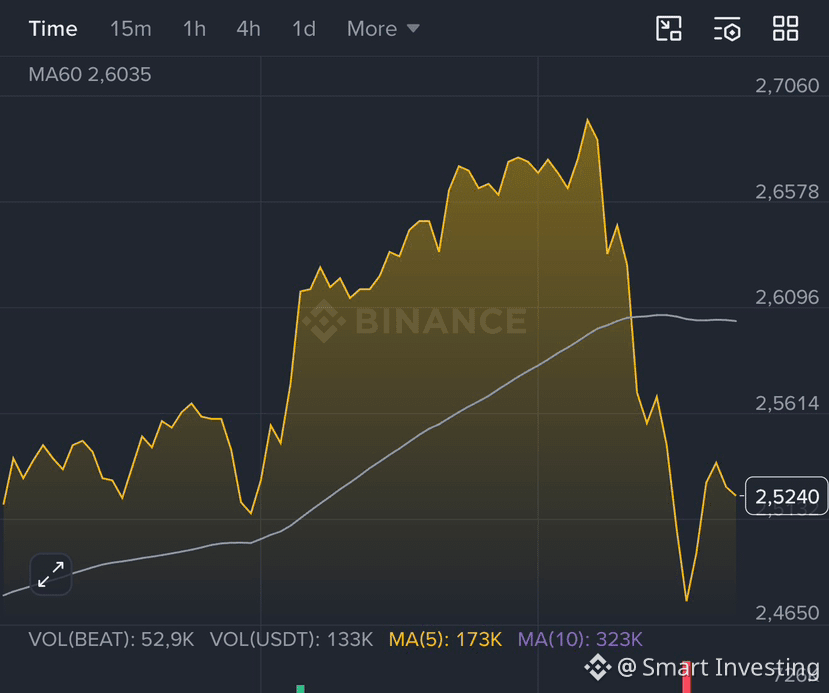Click the picture-in-picture chart icon
Viewport: 829px width, 693px height.
pyautogui.click(x=669, y=29)
